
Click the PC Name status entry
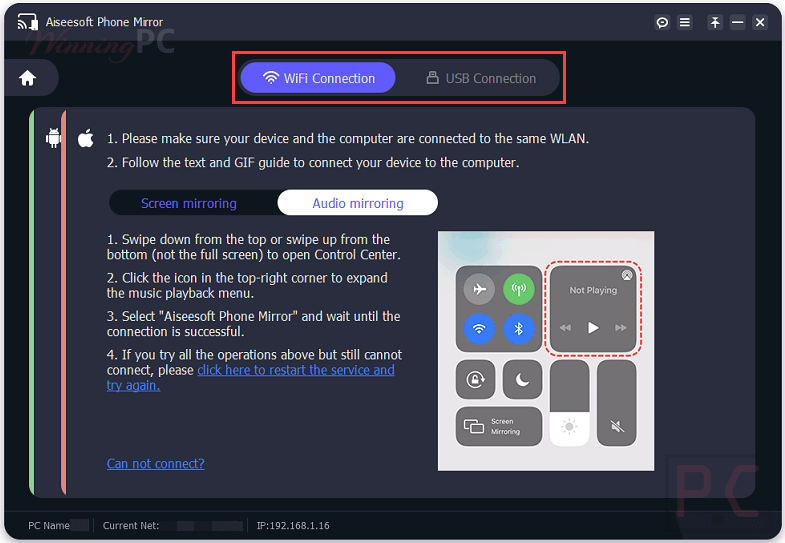click(x=58, y=525)
